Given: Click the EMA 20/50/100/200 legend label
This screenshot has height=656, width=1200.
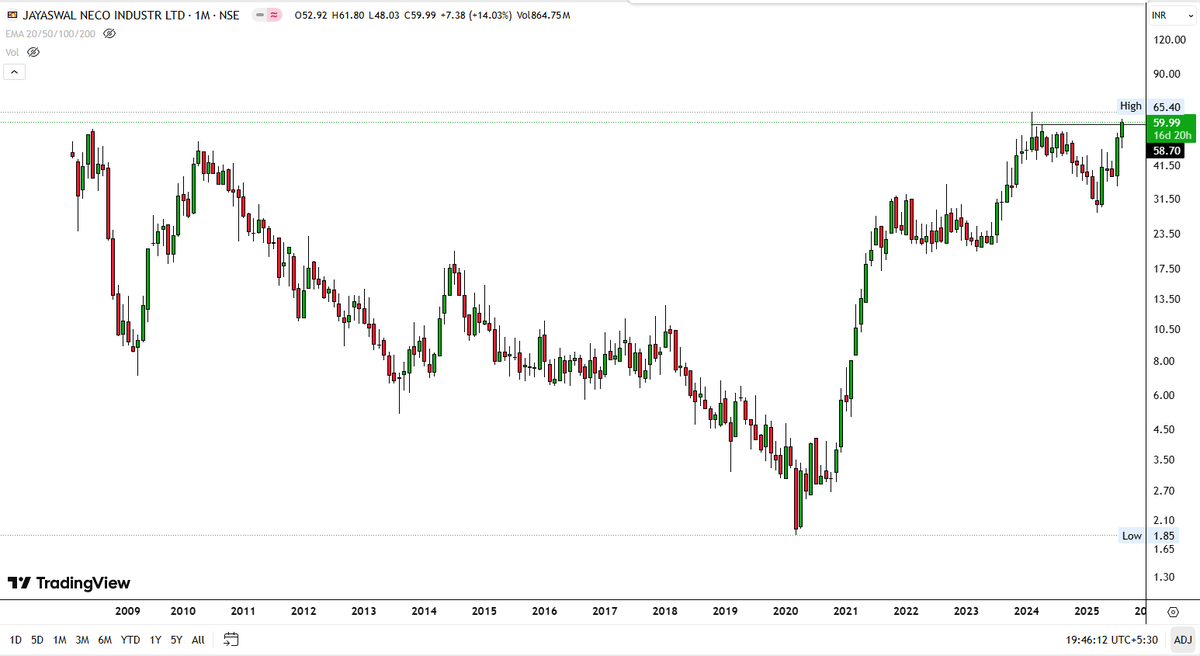Looking at the screenshot, I should [x=52, y=34].
